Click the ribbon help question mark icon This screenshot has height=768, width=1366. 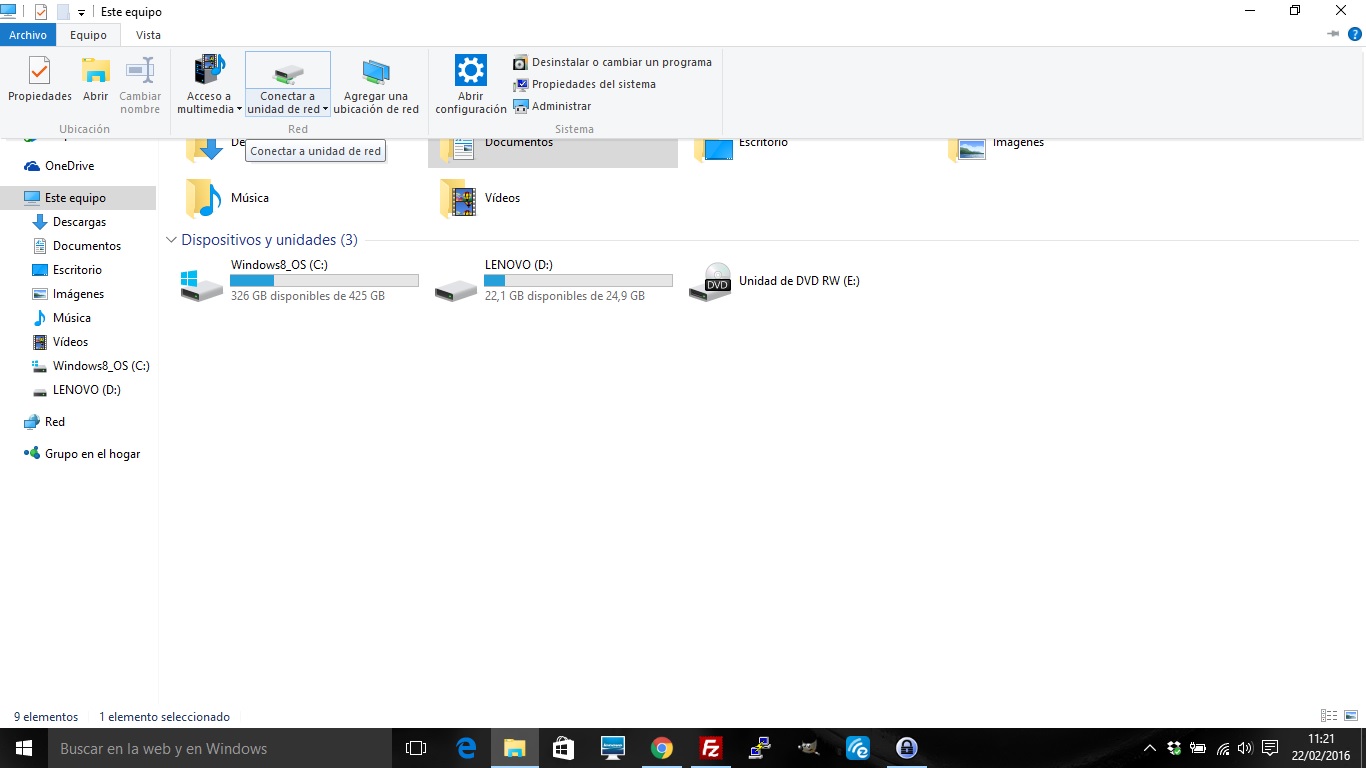[1355, 34]
